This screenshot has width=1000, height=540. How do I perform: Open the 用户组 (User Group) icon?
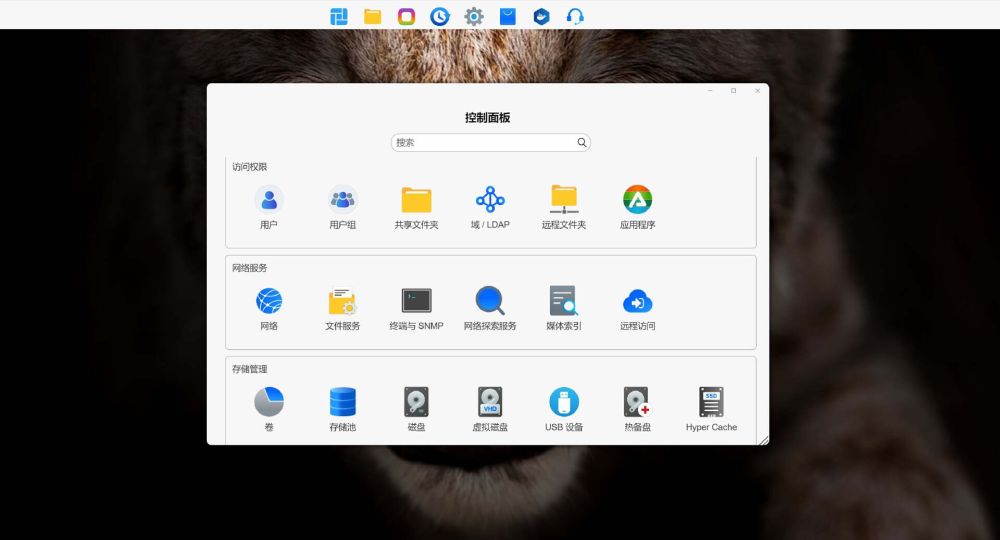pyautogui.click(x=342, y=201)
